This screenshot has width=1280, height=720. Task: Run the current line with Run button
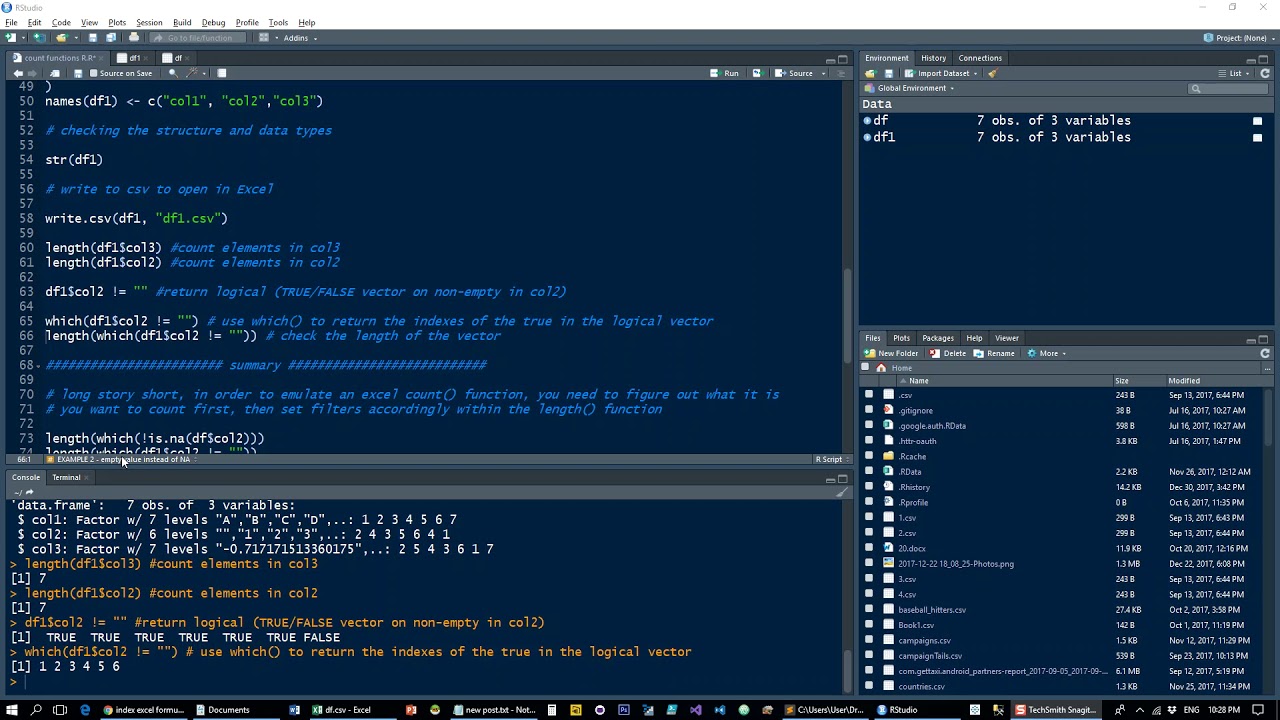725,73
